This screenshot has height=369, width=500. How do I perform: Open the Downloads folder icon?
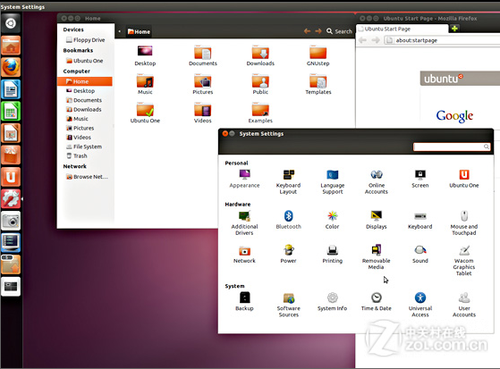click(260, 56)
